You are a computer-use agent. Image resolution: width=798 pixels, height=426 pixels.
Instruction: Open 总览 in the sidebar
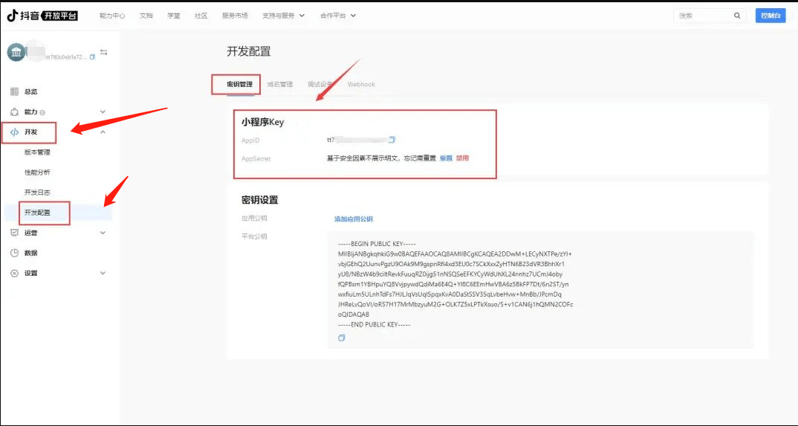pyautogui.click(x=31, y=92)
